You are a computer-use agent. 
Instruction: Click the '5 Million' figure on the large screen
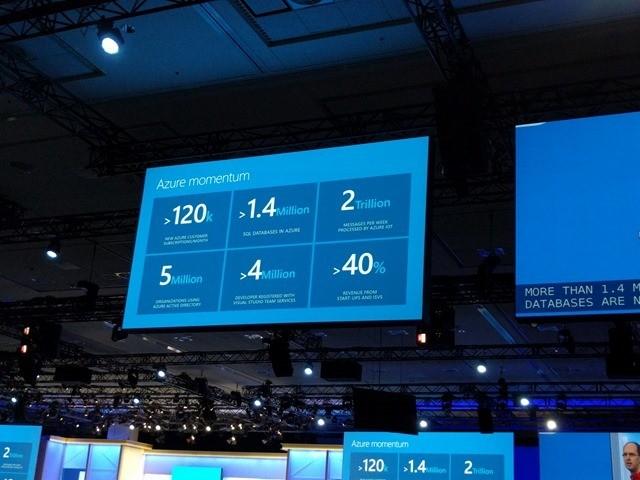click(x=181, y=276)
